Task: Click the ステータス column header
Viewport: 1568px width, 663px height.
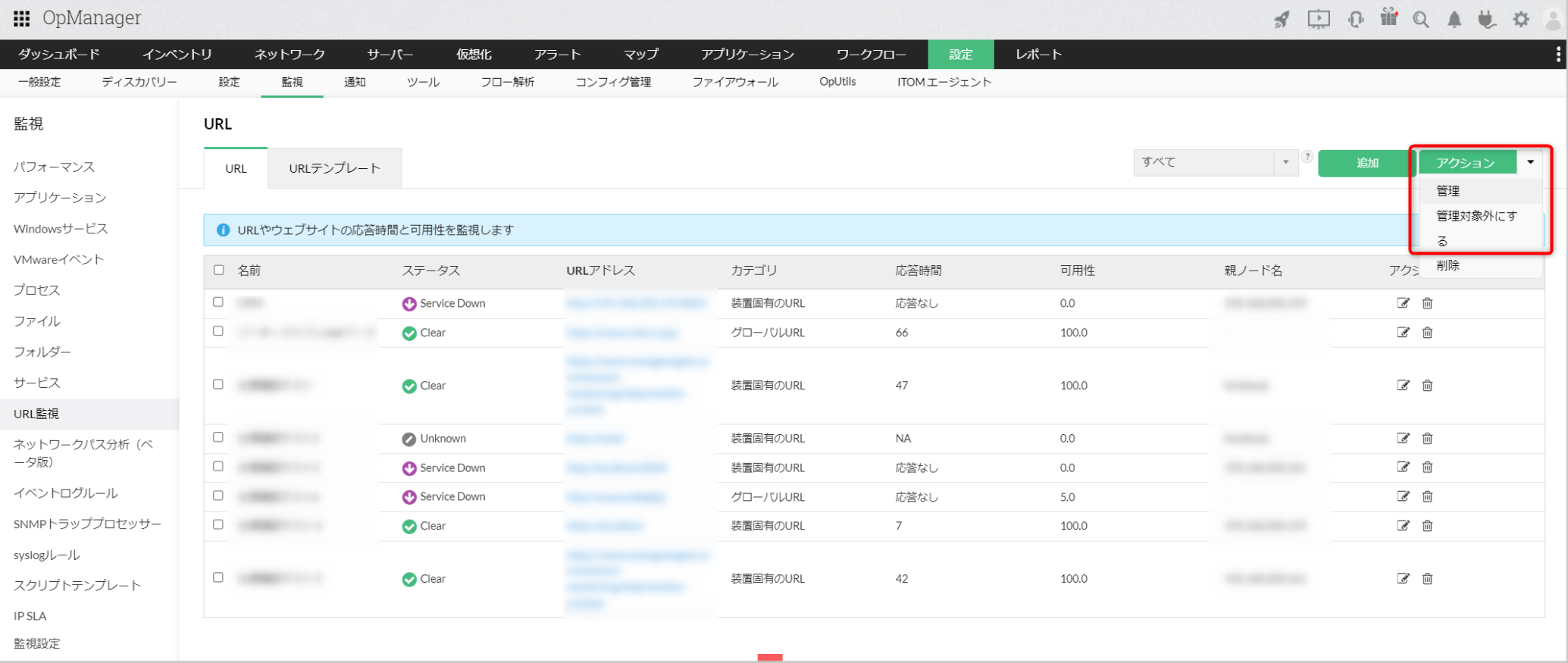Action: click(x=430, y=271)
